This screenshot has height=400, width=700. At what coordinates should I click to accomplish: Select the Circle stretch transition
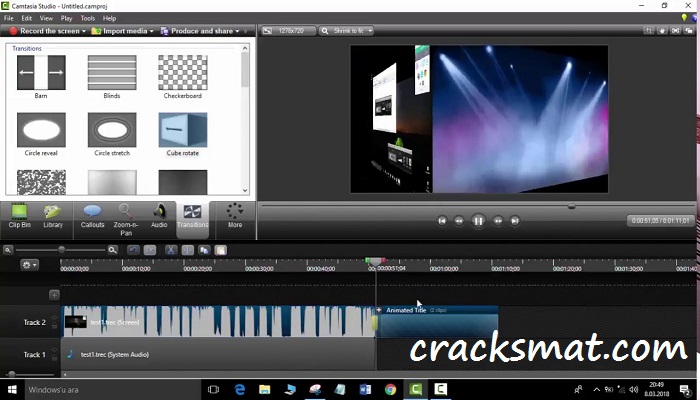pyautogui.click(x=112, y=134)
